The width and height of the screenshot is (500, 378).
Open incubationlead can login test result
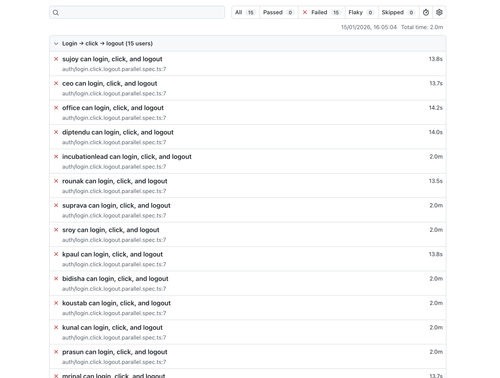click(127, 157)
